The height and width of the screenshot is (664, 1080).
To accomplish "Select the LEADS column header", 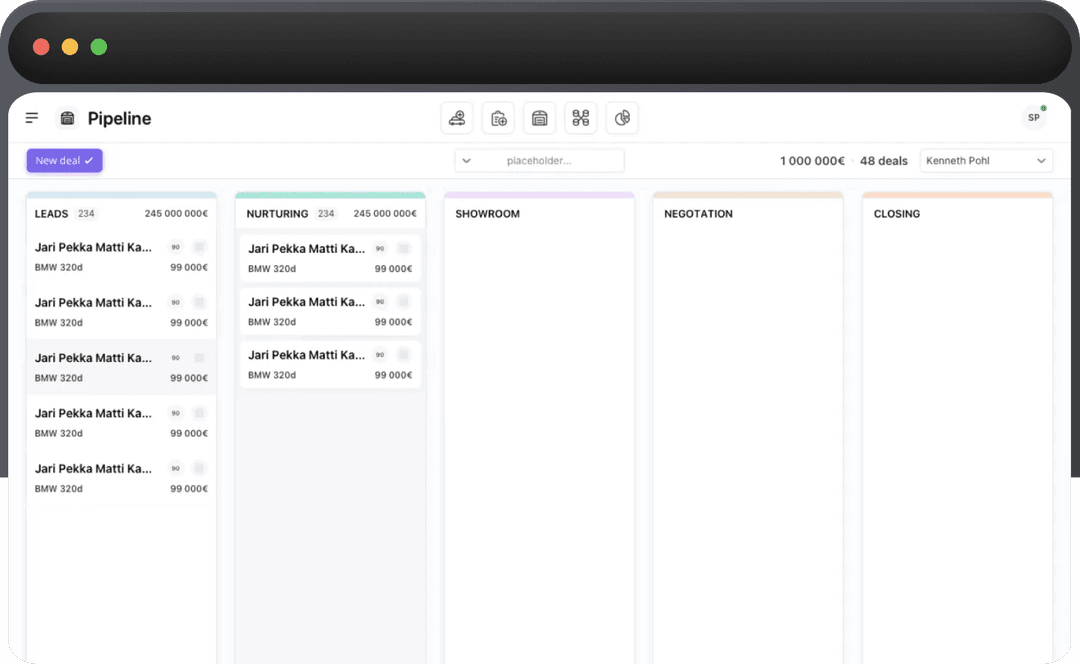I will (53, 213).
